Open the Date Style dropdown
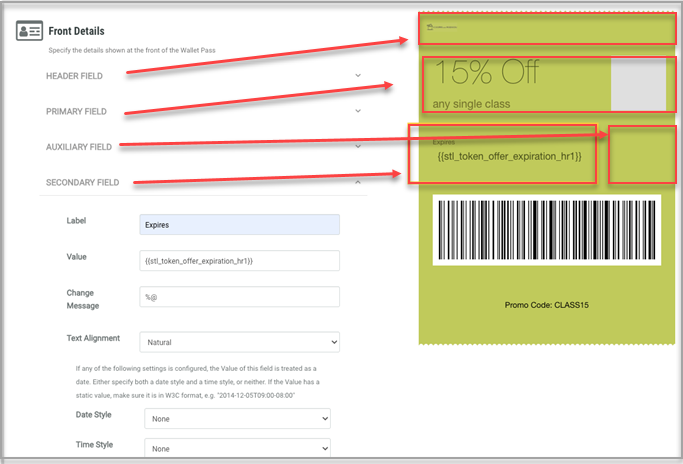 pos(237,418)
